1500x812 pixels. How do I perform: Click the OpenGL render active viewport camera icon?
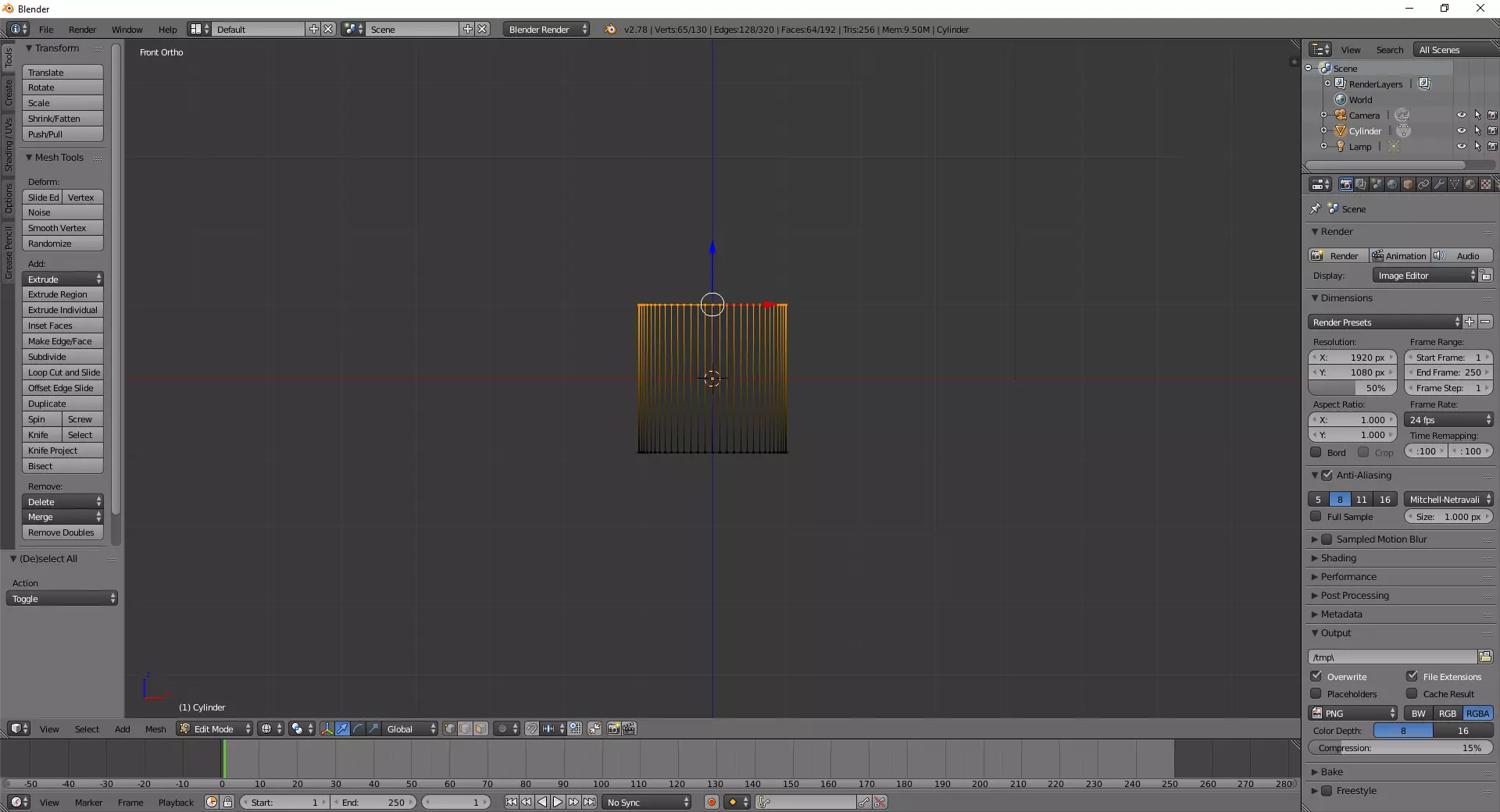(614, 728)
